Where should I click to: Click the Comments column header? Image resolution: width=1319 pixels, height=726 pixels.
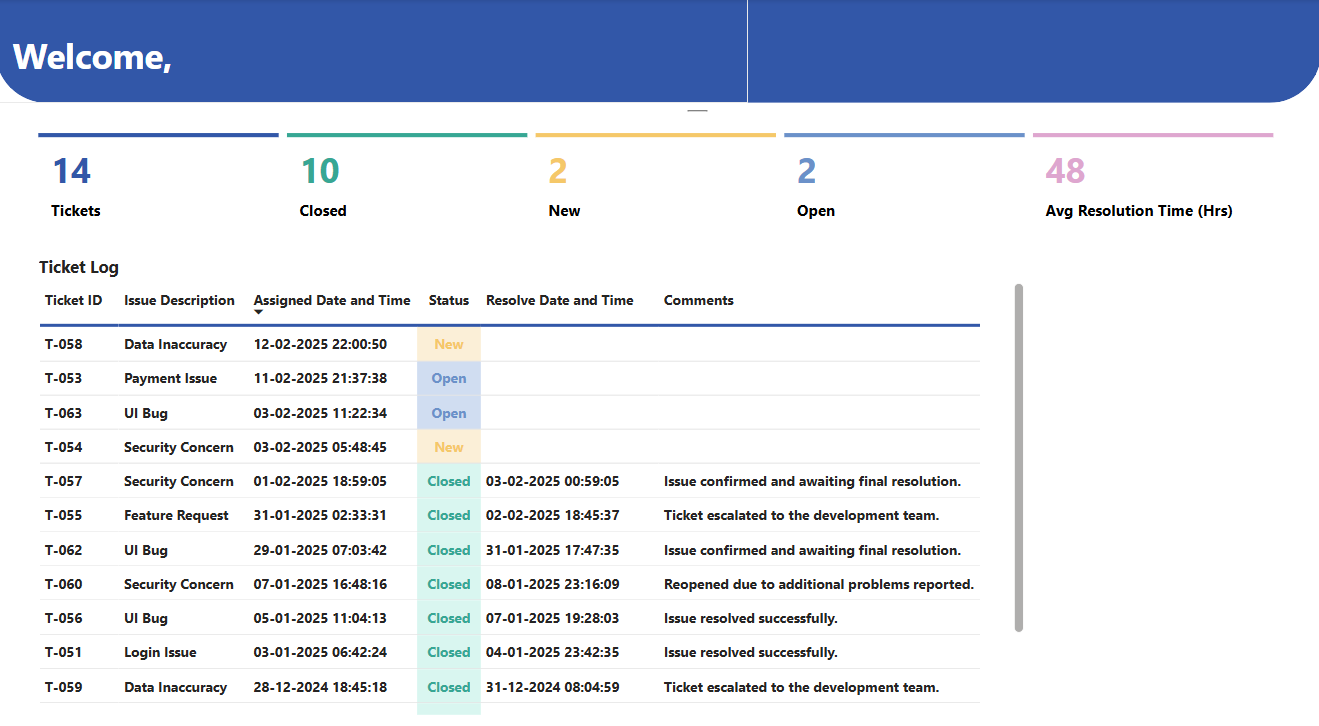(x=698, y=300)
